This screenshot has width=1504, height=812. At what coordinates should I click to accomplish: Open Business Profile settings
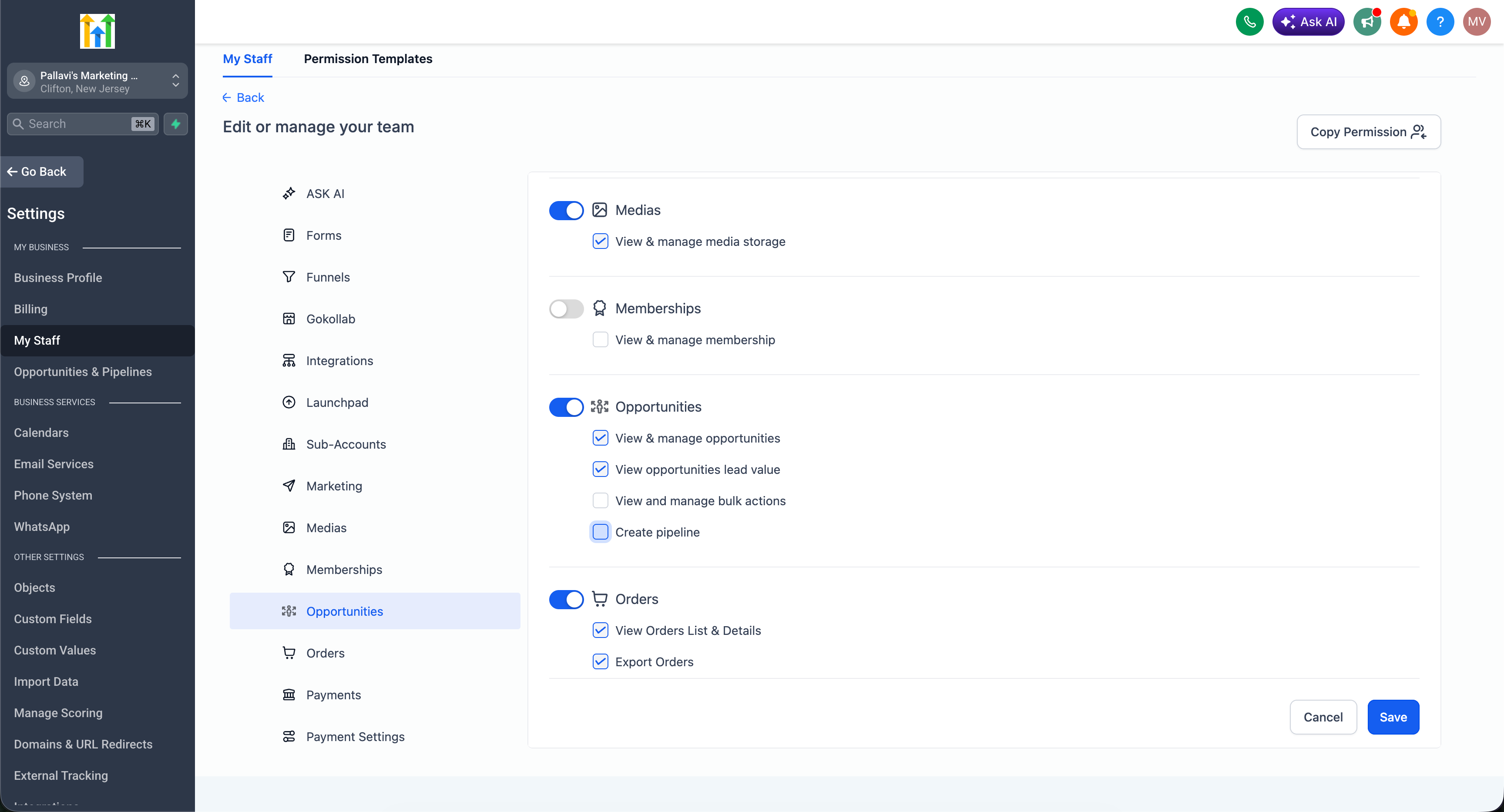tap(58, 278)
